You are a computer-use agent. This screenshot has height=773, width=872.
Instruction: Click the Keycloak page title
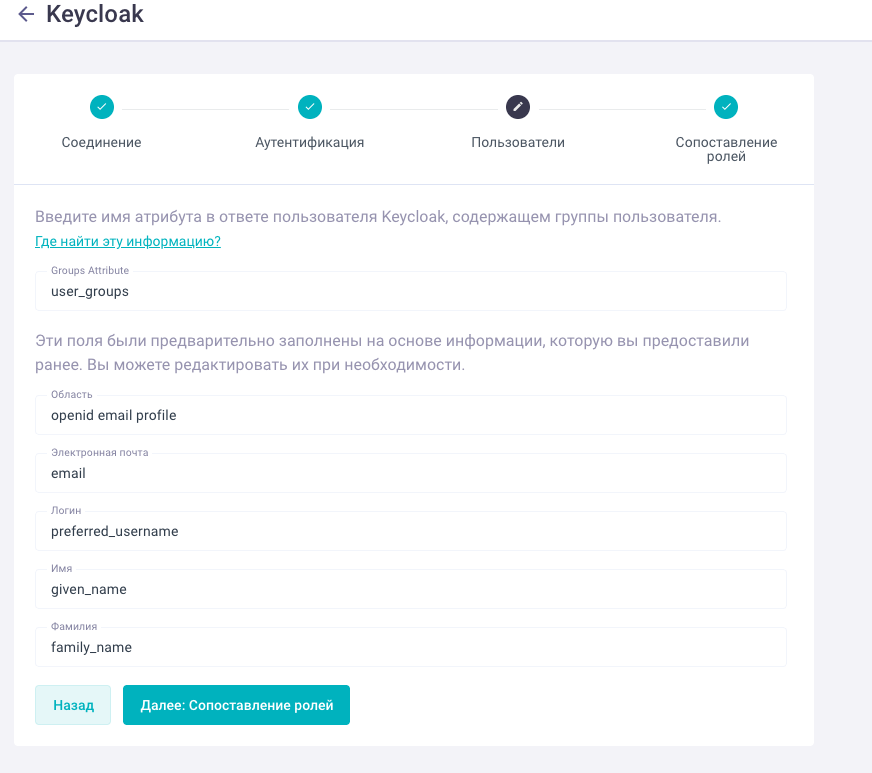coord(95,15)
